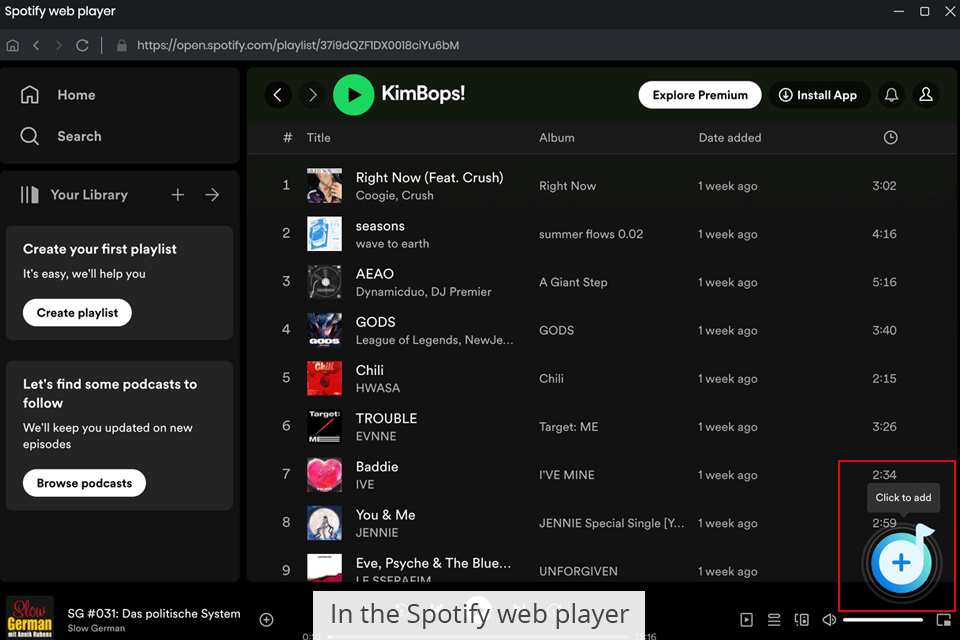
Task: Navigate back in Spotify with chevron
Action: 278,95
